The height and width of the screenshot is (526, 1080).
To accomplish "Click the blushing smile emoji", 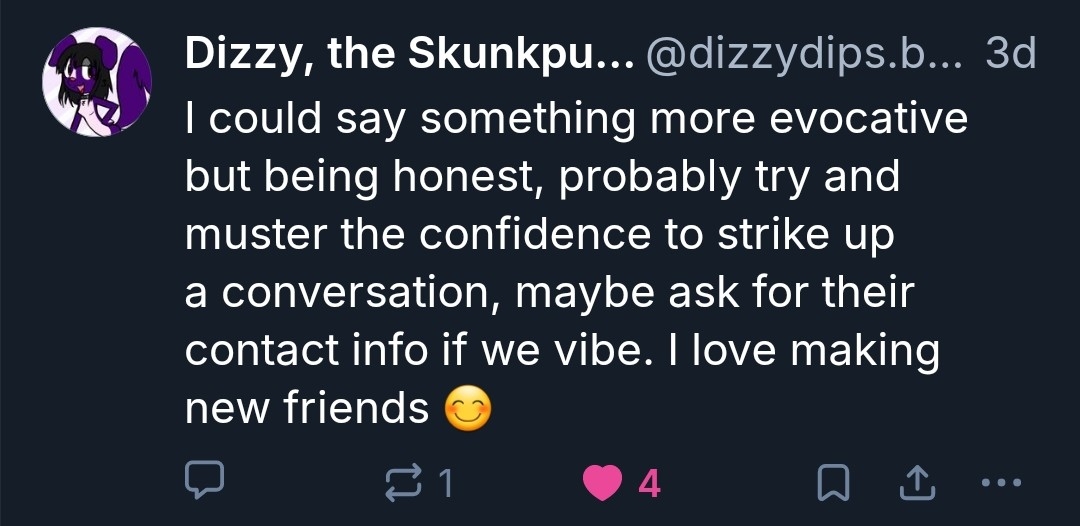I will 469,409.
